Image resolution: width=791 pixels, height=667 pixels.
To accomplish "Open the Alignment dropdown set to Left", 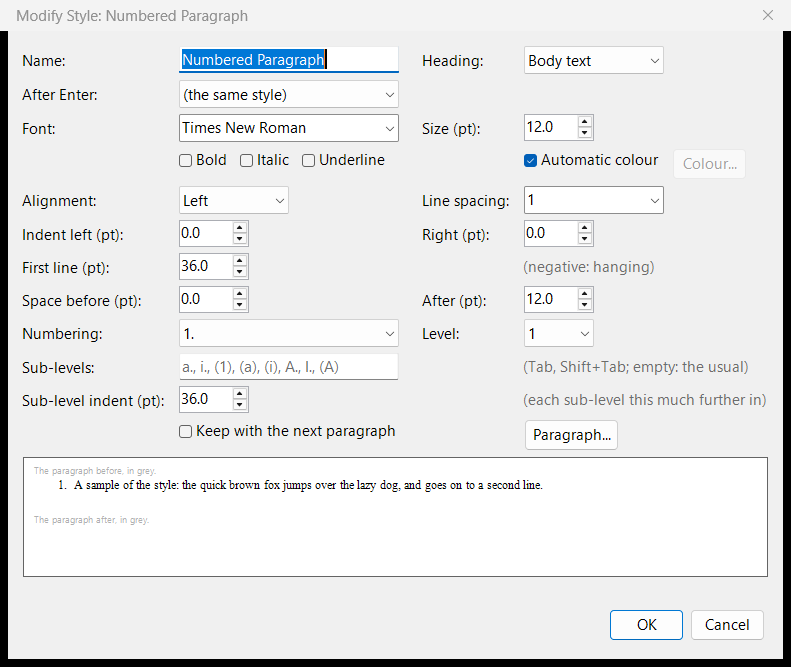I will point(234,200).
